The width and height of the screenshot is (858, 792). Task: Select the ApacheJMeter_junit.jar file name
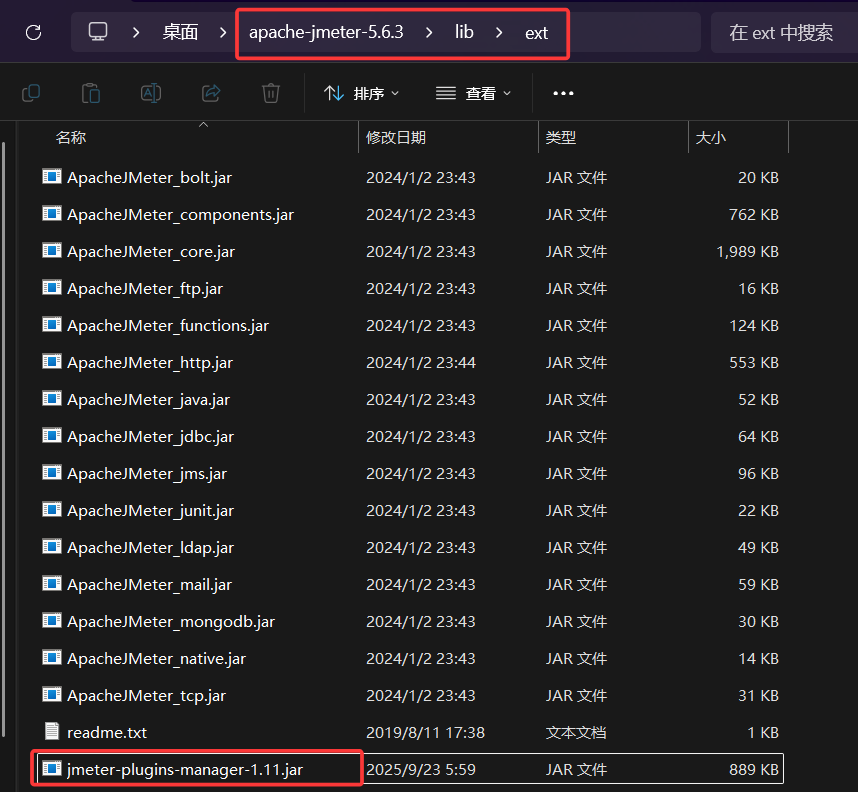tap(150, 511)
